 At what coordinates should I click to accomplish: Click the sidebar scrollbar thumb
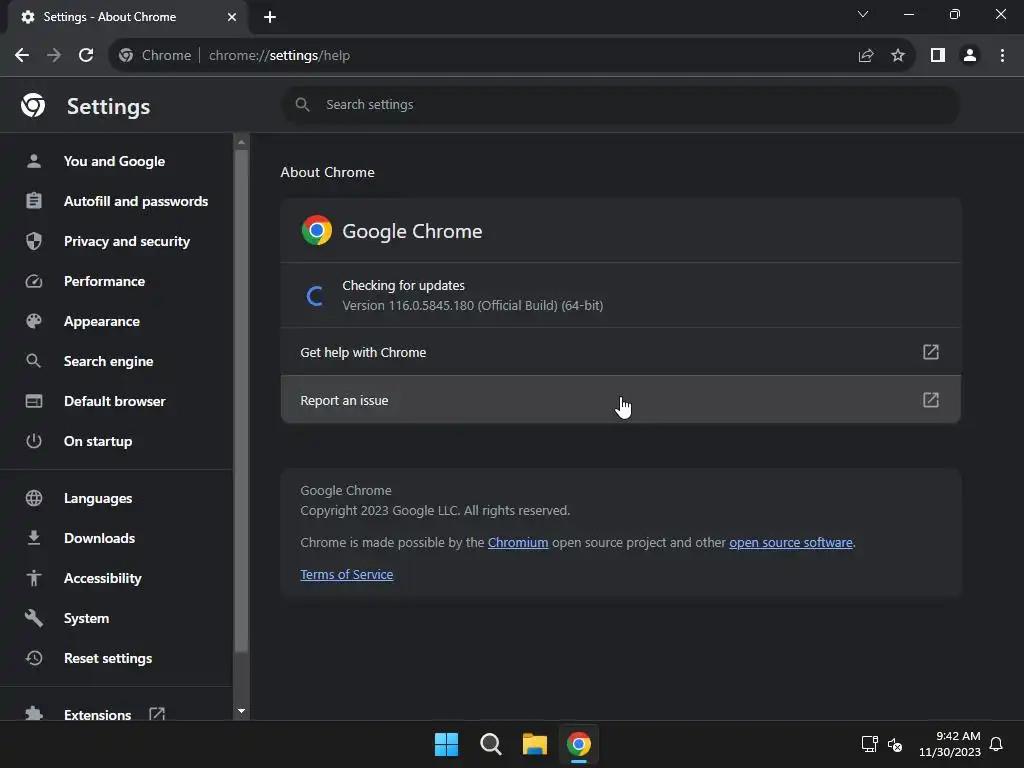click(241, 401)
